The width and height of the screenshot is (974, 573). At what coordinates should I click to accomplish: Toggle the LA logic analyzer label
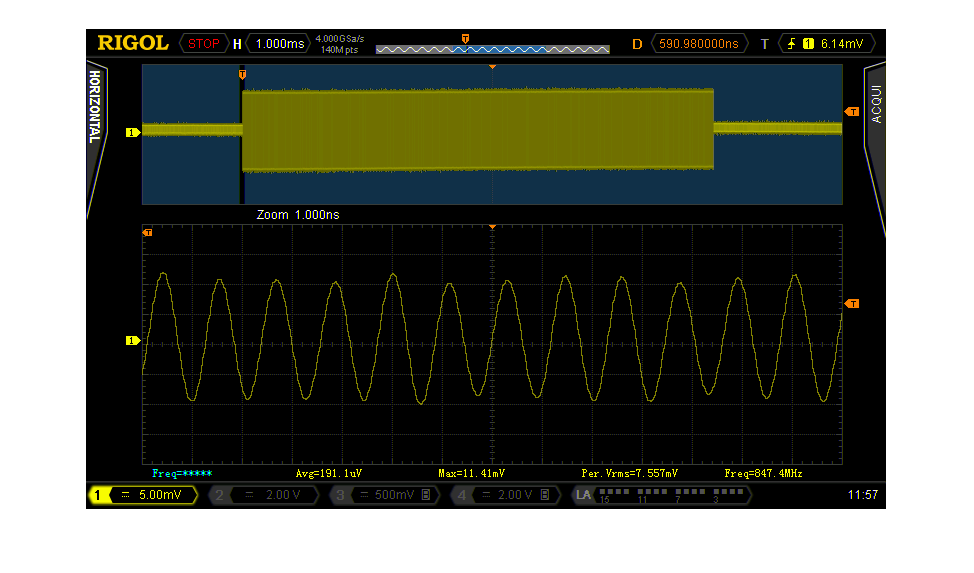click(x=583, y=495)
